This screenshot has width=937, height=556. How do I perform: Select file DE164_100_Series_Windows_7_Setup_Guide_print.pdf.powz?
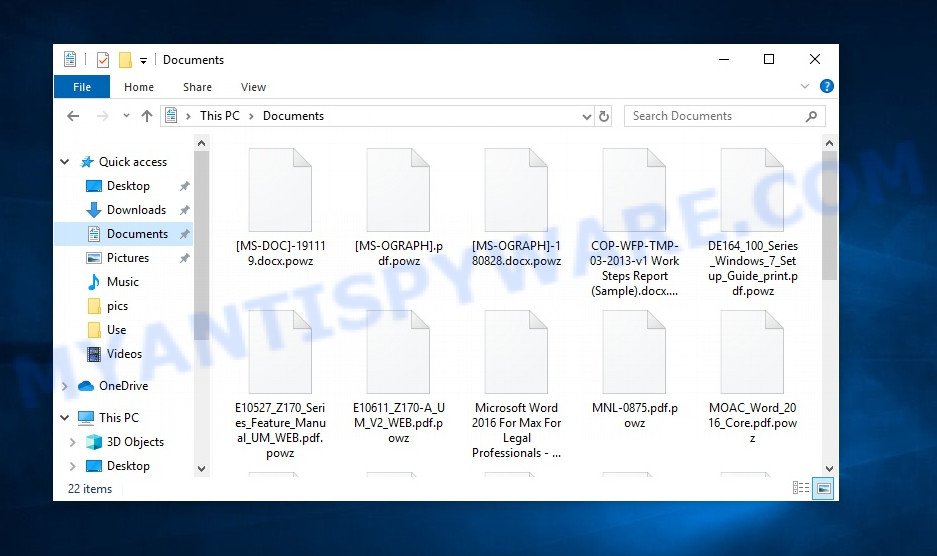point(753,222)
